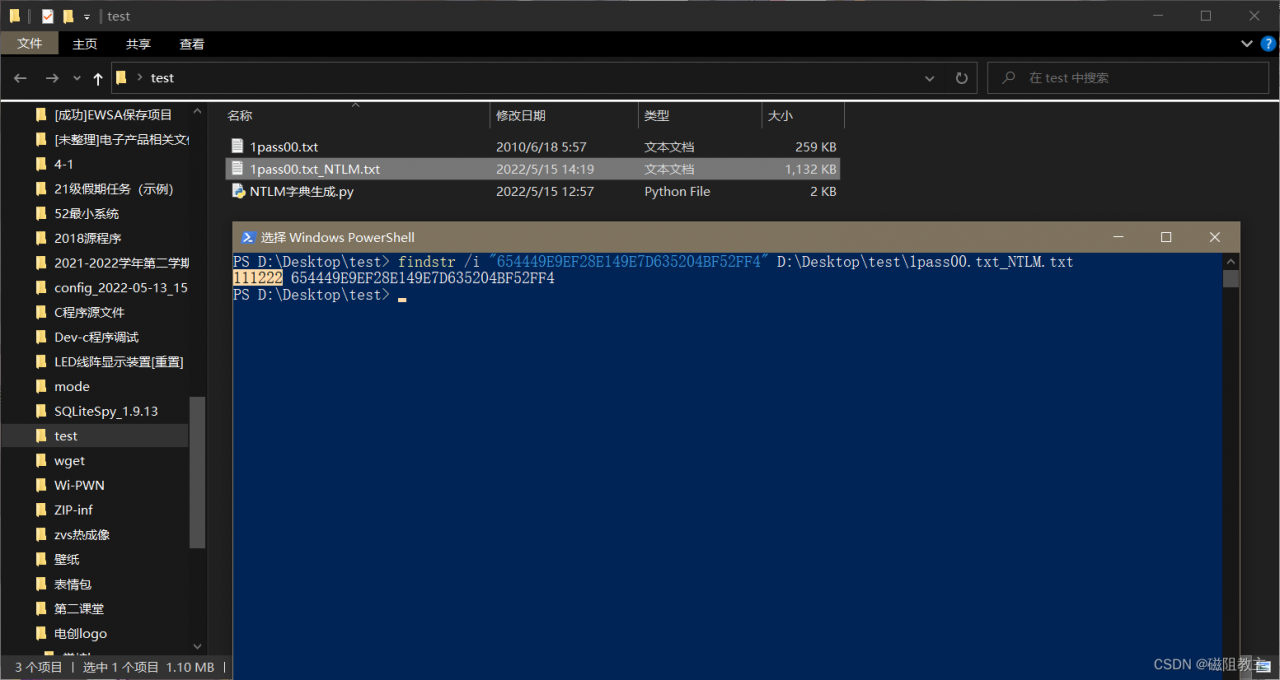
Task: Go back in Explorer navigation
Action: click(x=20, y=78)
